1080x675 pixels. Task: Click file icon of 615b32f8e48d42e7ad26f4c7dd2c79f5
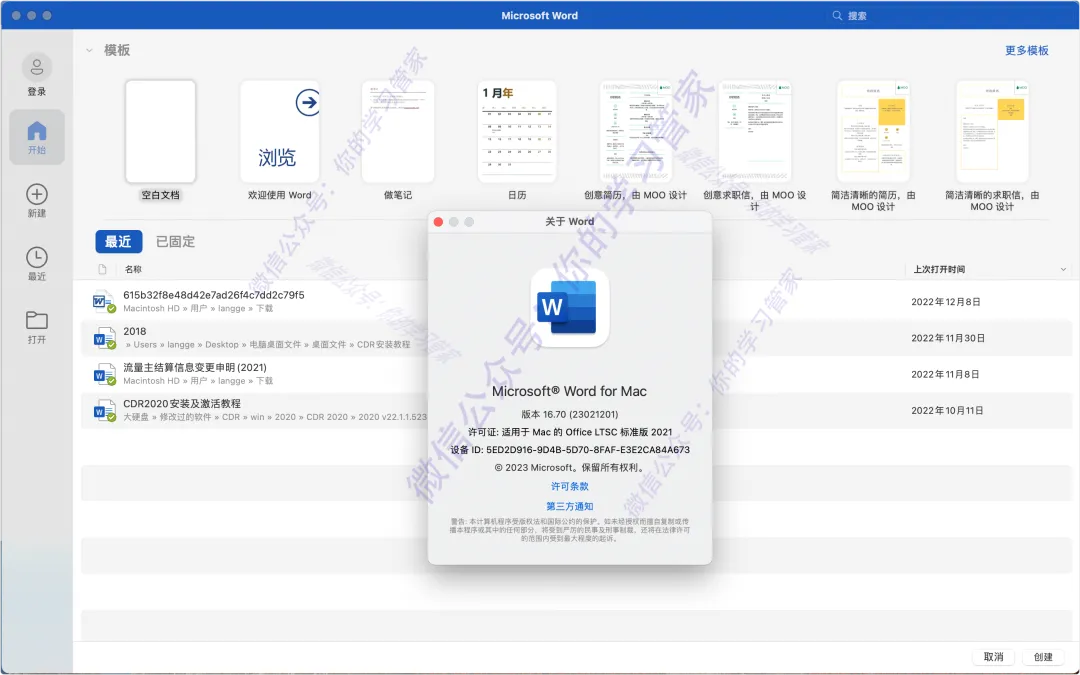(103, 302)
